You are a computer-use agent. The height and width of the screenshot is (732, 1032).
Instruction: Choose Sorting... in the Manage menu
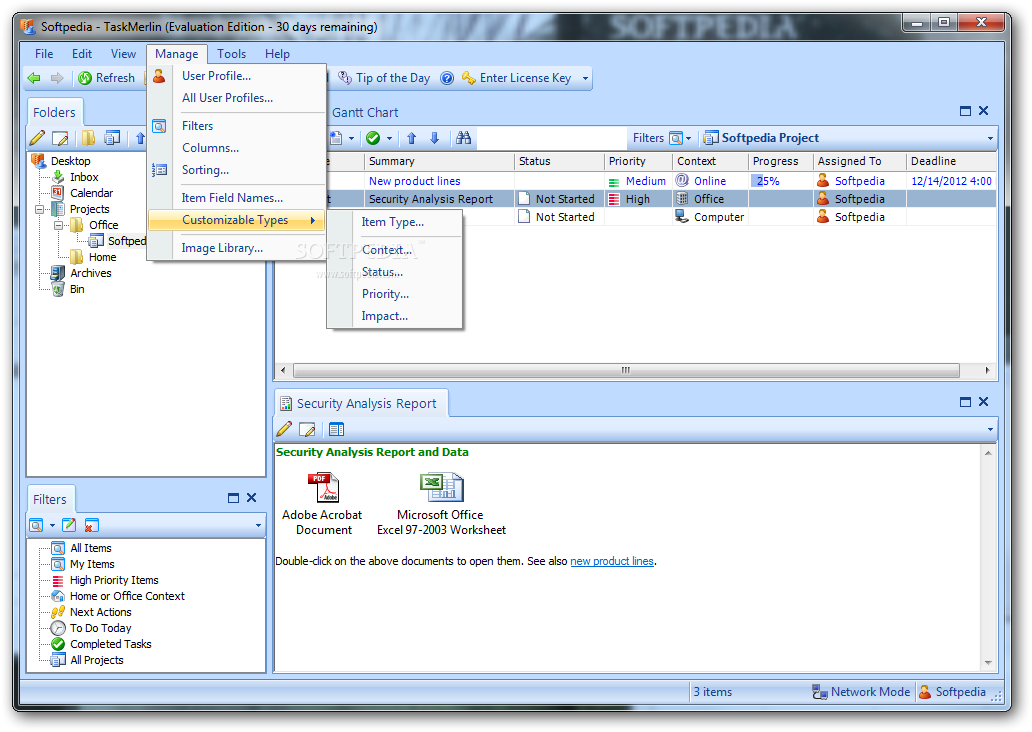pos(238,170)
